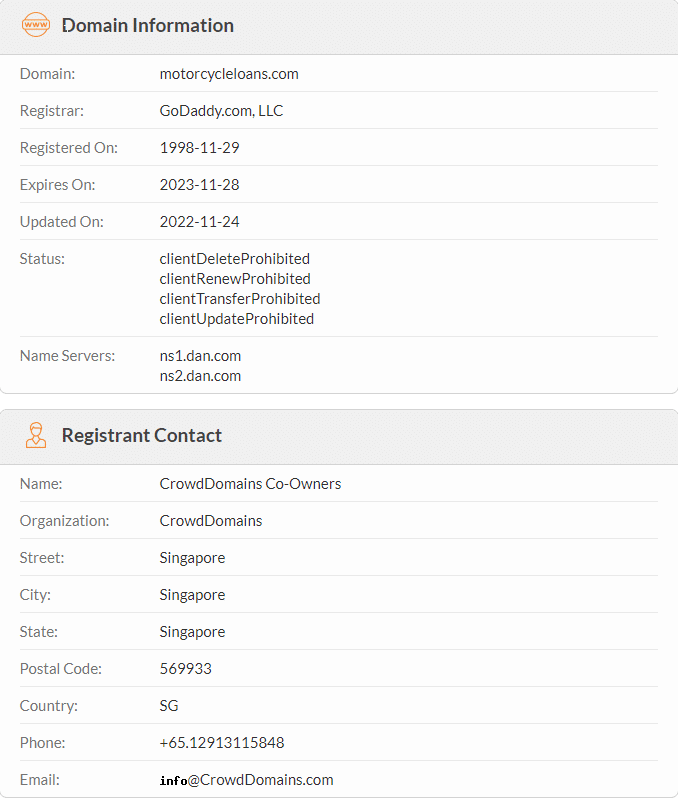
Task: Click country value SG
Action: (x=169, y=706)
